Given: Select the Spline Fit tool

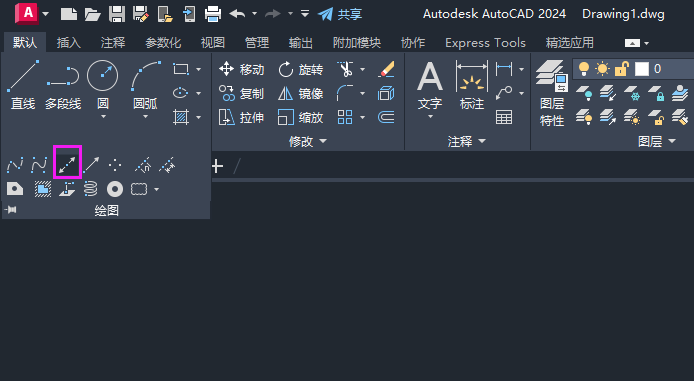Looking at the screenshot, I should [15, 165].
